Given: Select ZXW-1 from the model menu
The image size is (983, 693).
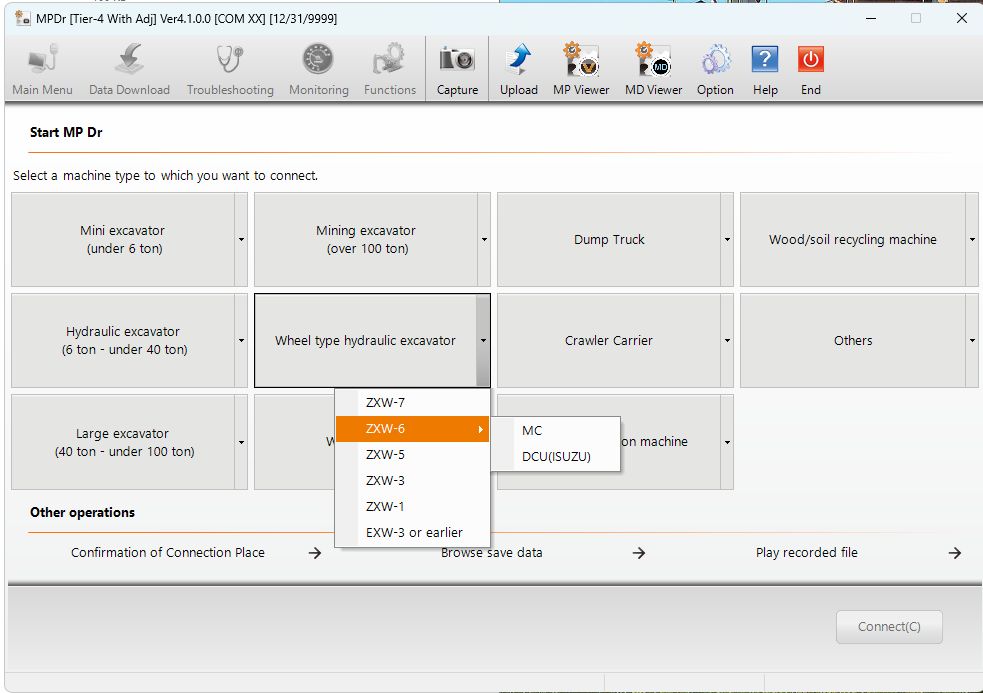Looking at the screenshot, I should click(413, 507).
